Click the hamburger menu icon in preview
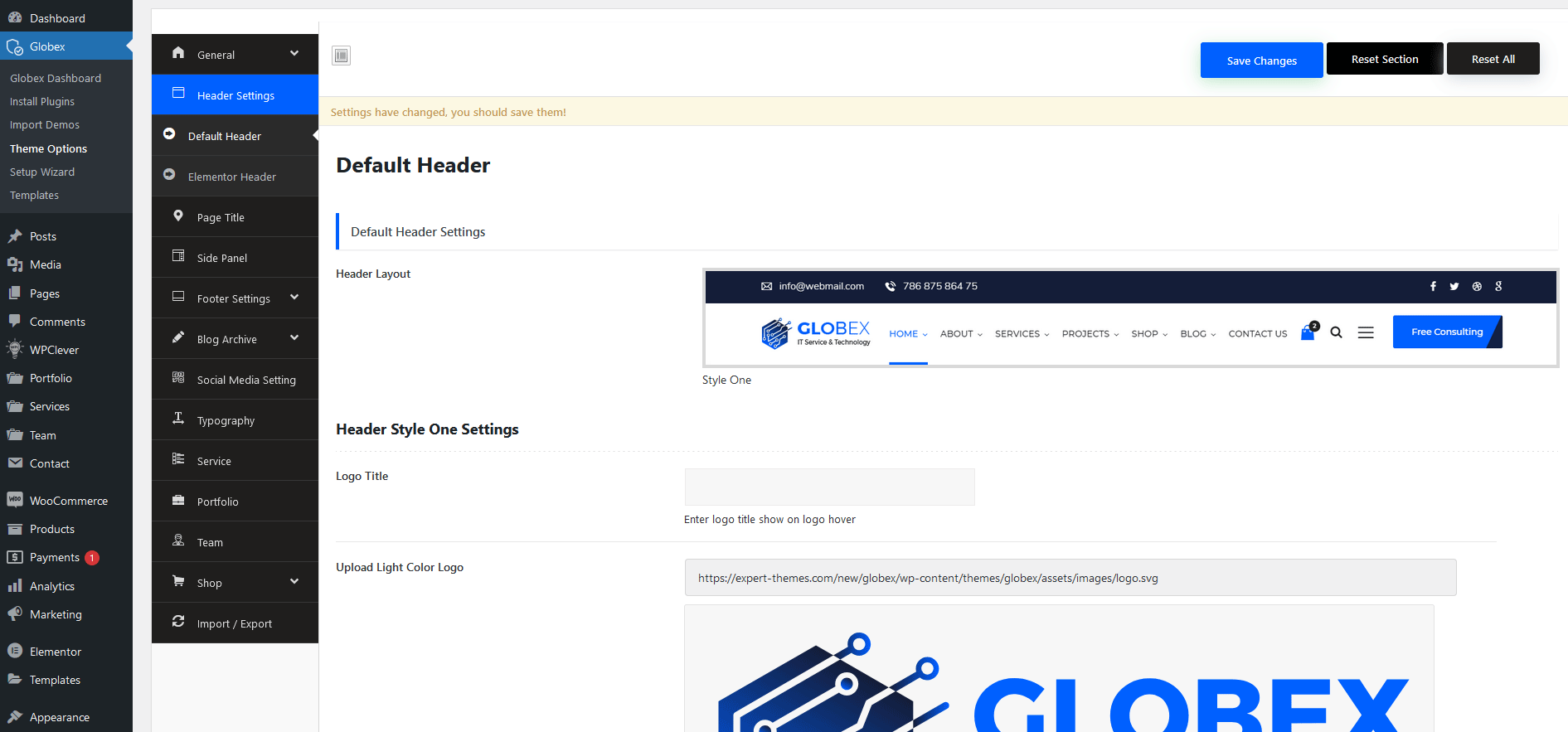The image size is (1568, 732). point(1366,332)
